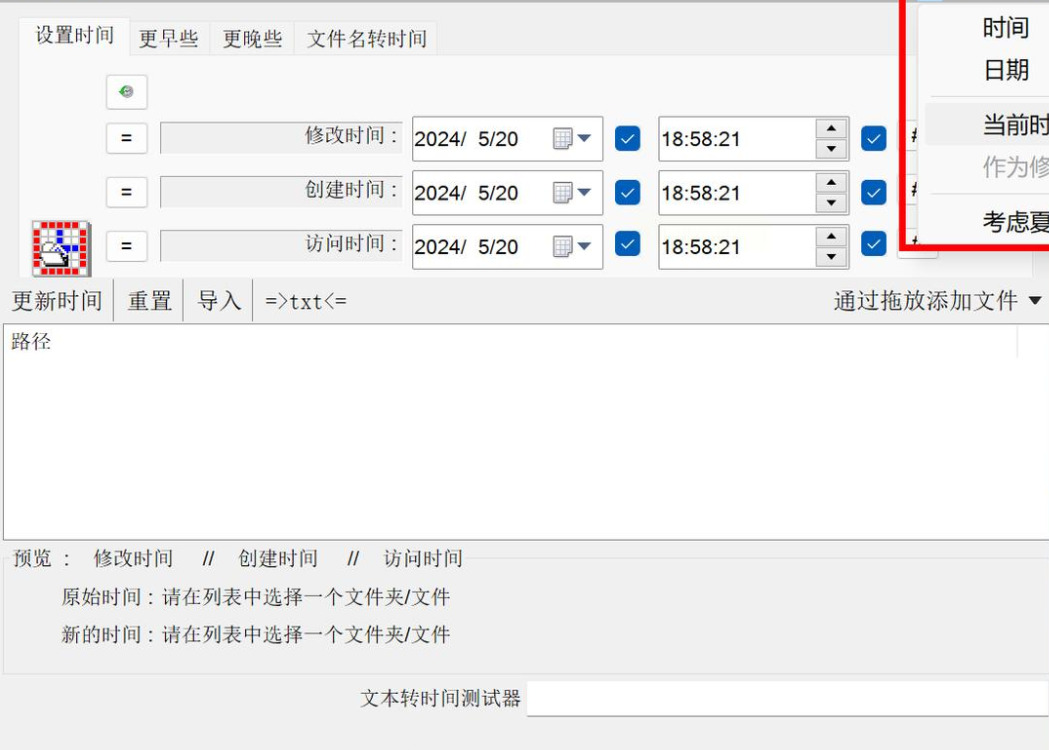This screenshot has height=750, width=1049.
Task: Click the red-bordered folder app icon
Action: (x=61, y=248)
